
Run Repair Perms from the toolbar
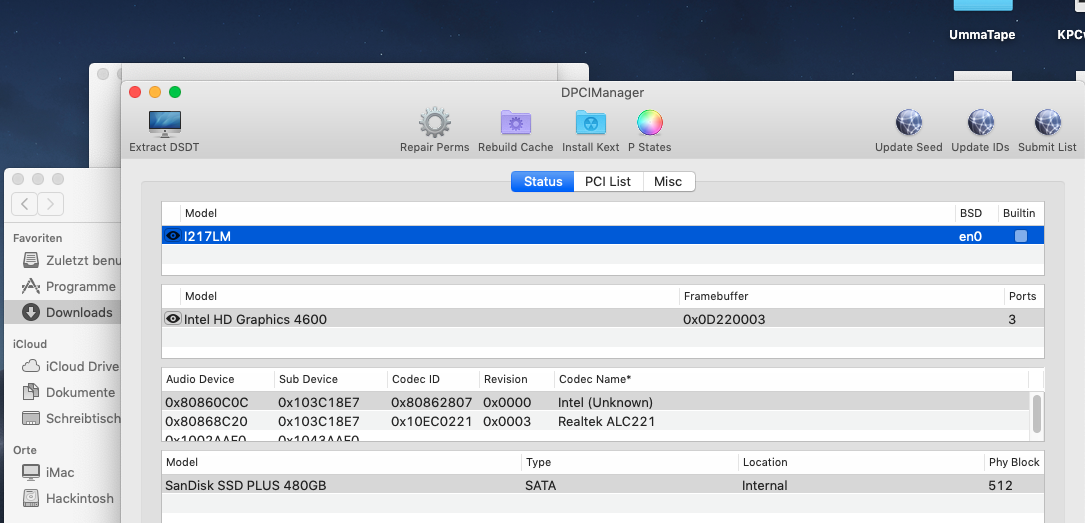[x=434, y=124]
